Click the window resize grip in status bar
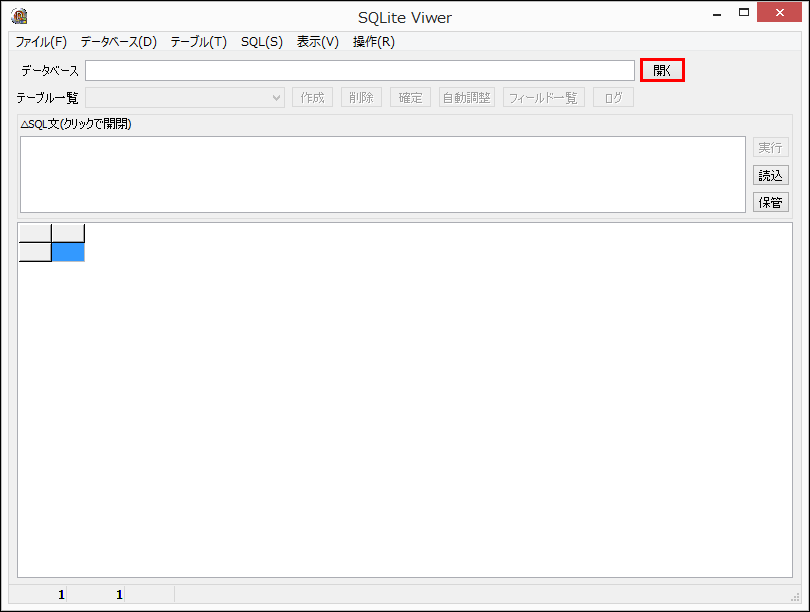Viewport: 810px width, 612px height. pyautogui.click(x=796, y=597)
